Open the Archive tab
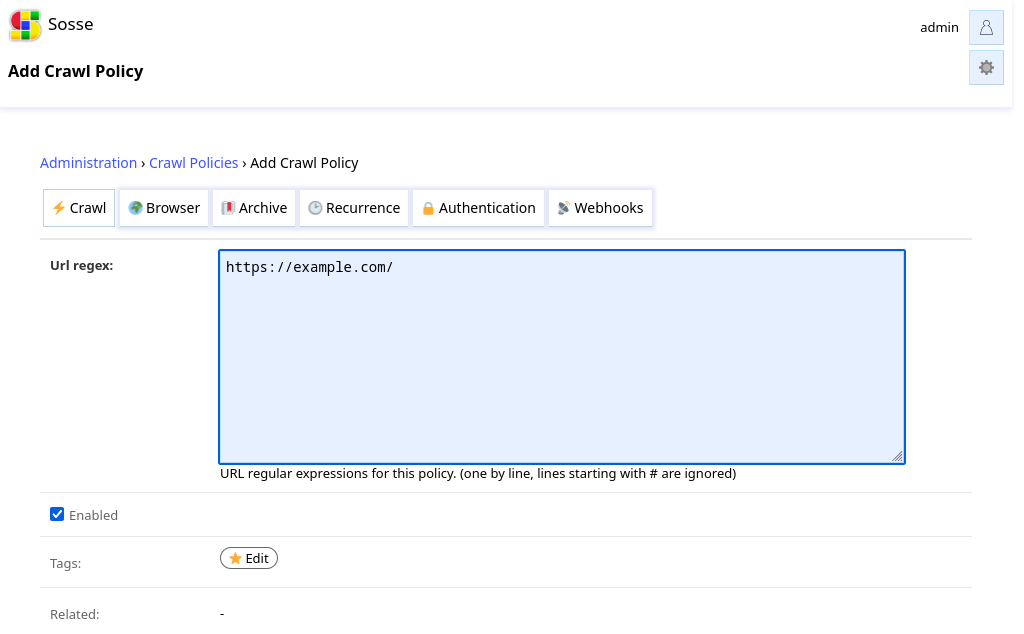Screen dimensions: 1024x634 [x=254, y=208]
